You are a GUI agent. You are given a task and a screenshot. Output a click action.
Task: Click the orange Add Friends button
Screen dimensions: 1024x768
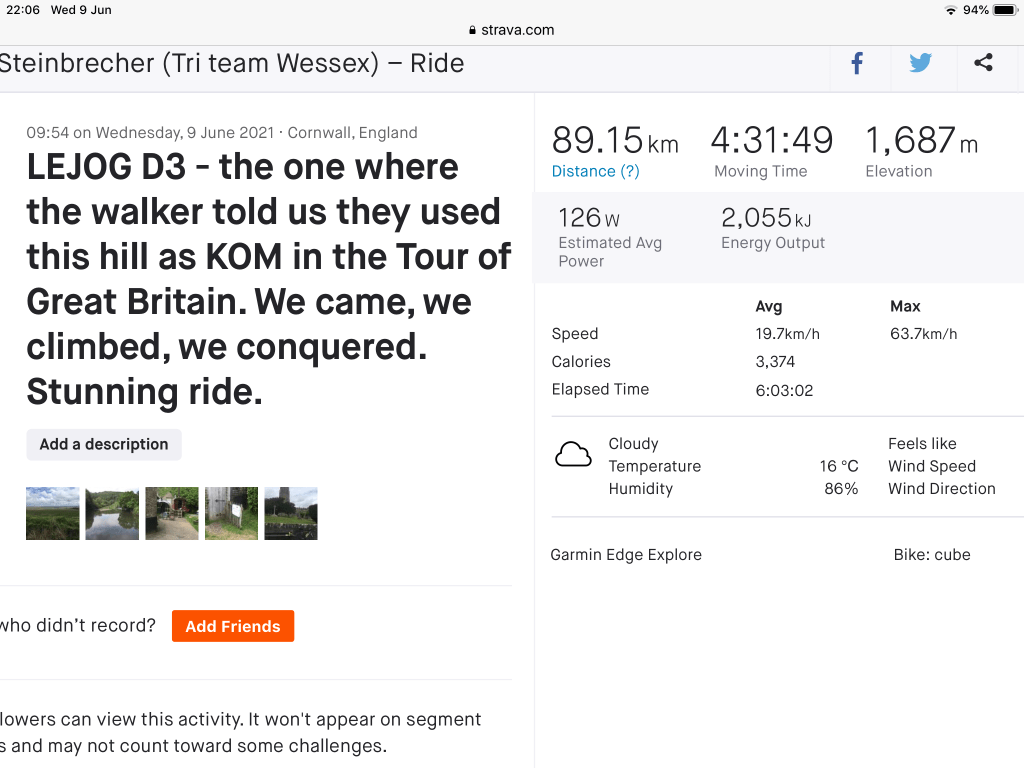pyautogui.click(x=233, y=626)
